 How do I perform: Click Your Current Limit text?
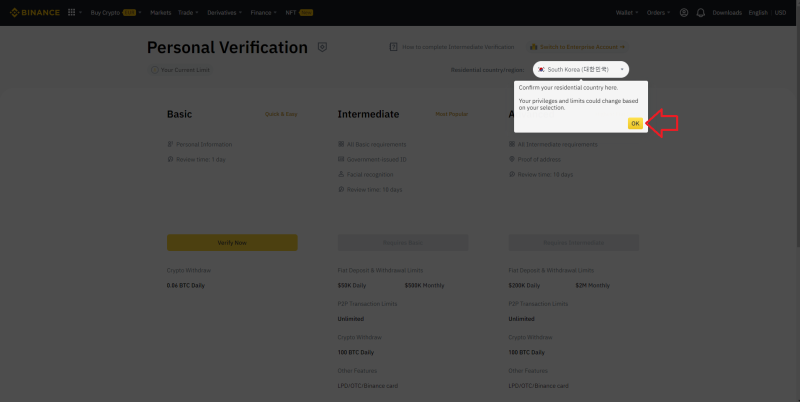[x=185, y=70]
